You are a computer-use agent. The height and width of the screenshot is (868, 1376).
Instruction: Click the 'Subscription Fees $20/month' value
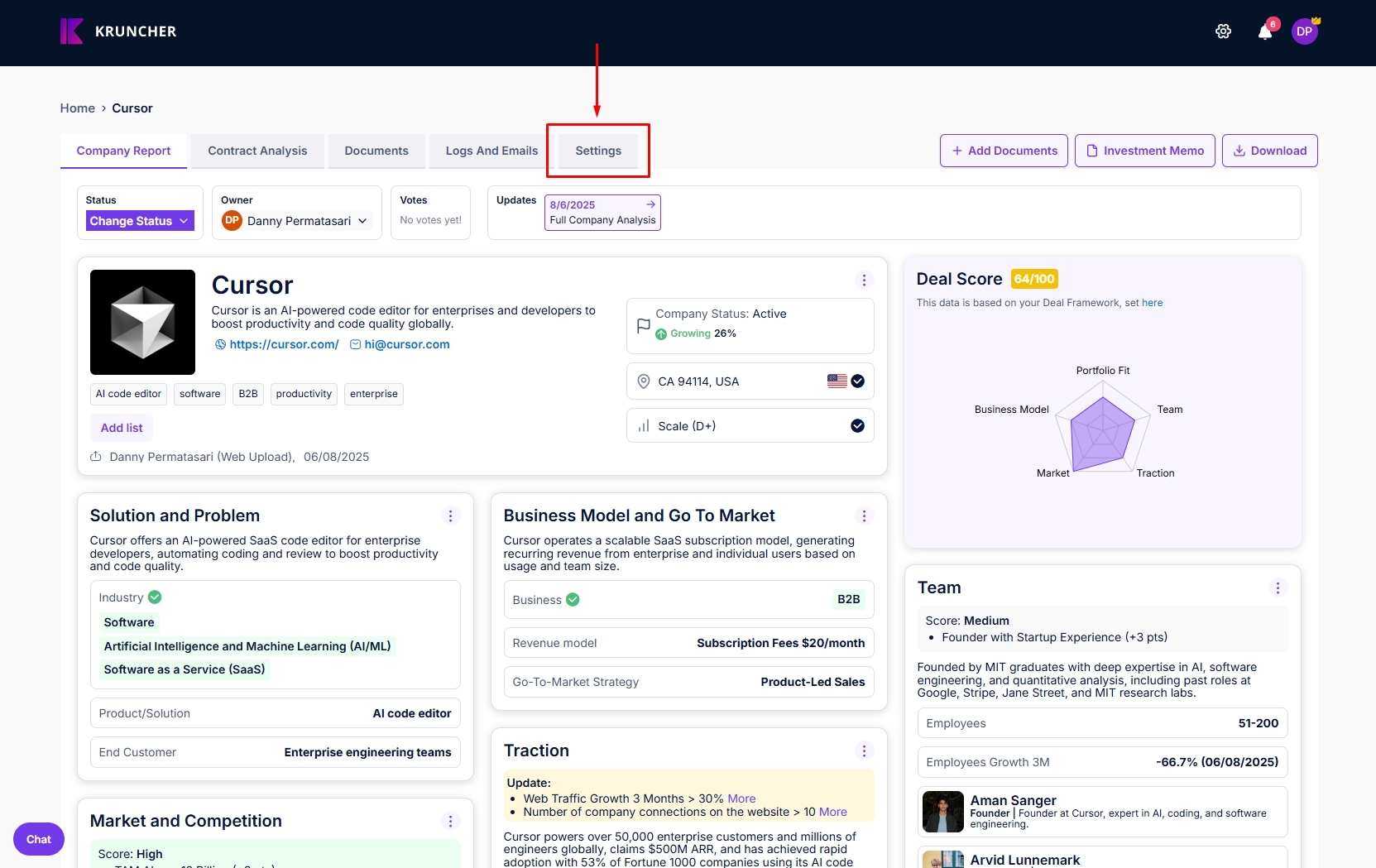[x=780, y=643]
